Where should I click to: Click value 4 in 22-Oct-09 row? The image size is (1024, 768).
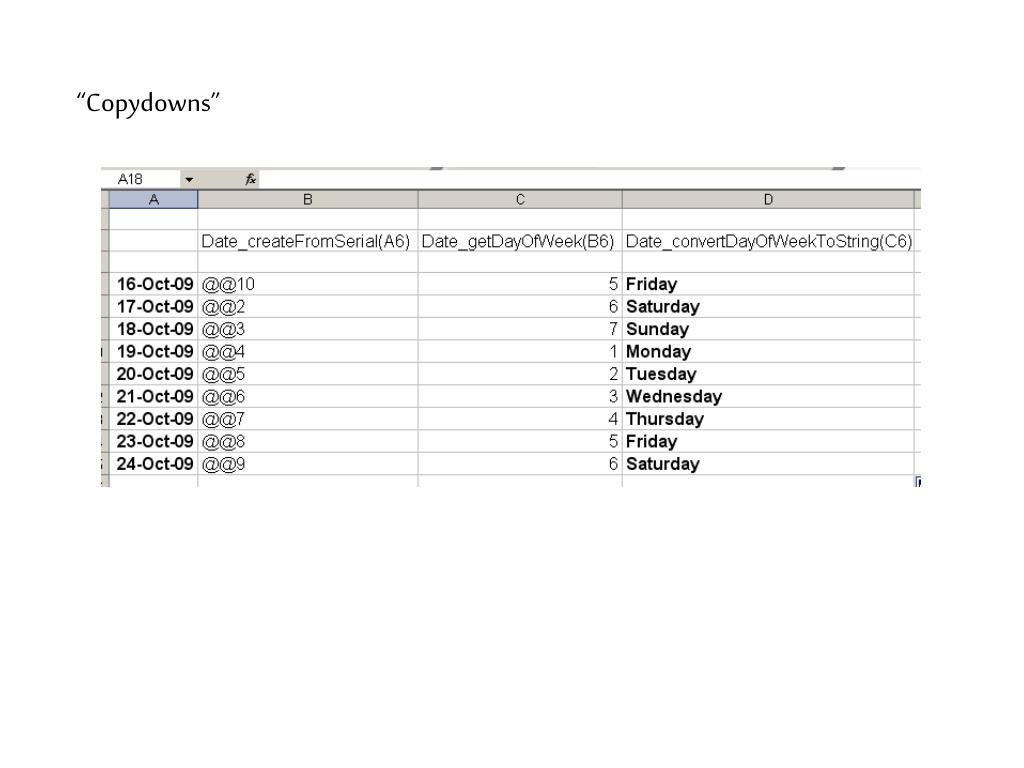pos(520,419)
